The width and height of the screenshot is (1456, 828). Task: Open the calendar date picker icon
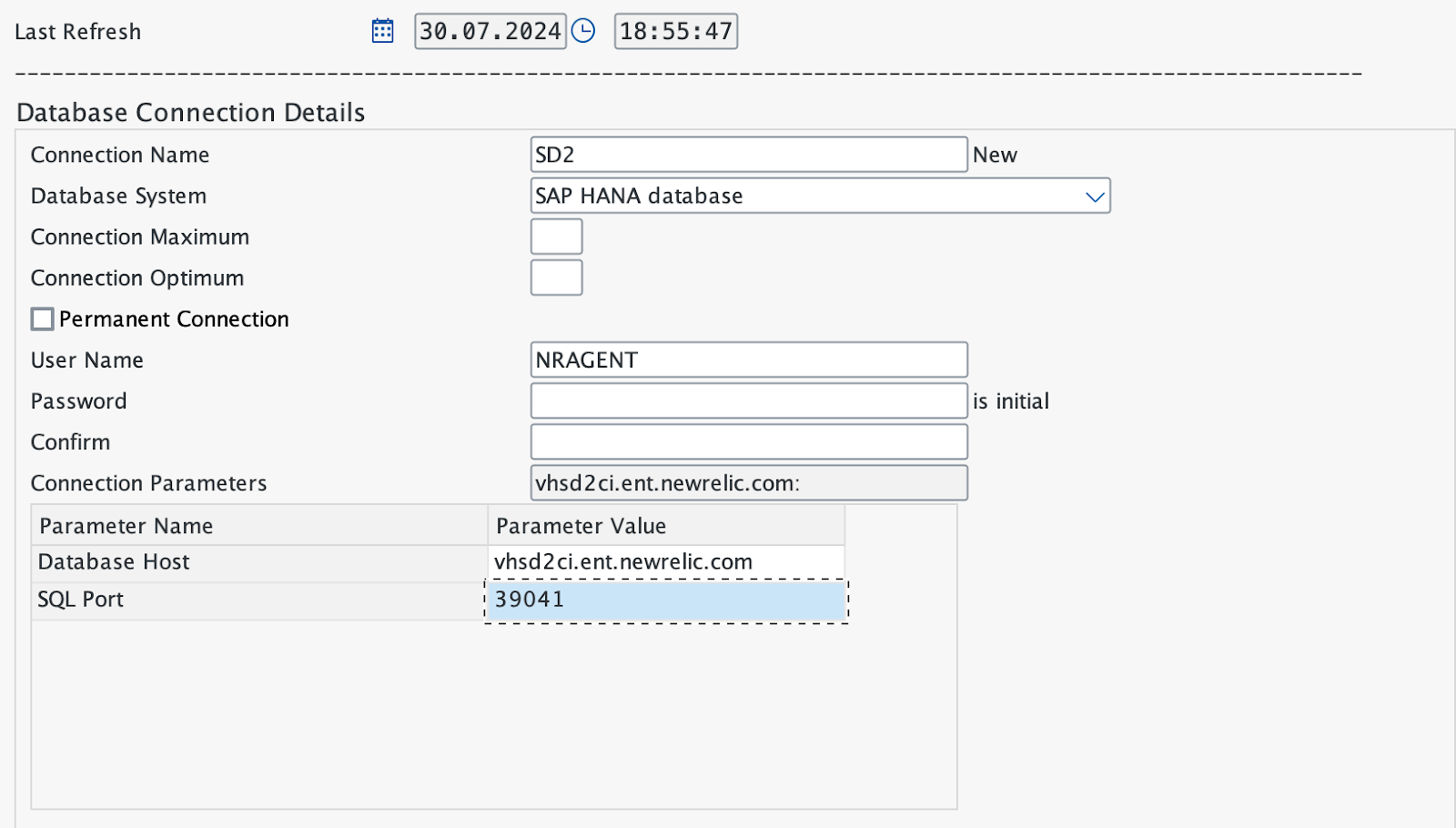(x=382, y=30)
